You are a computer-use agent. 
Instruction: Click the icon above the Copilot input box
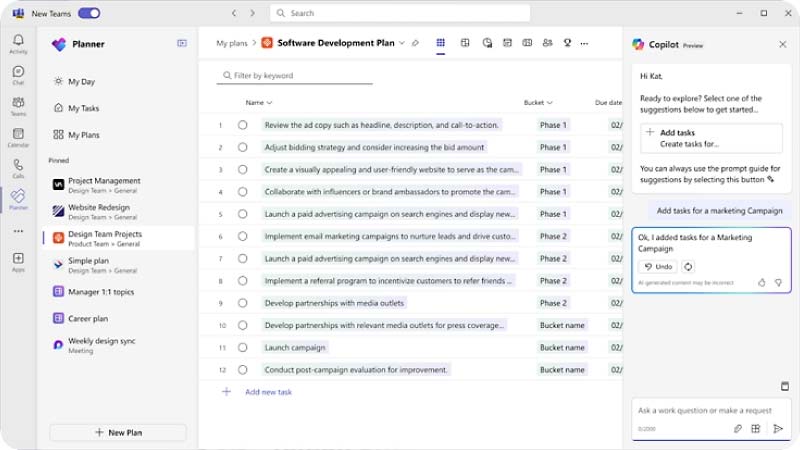pos(785,386)
